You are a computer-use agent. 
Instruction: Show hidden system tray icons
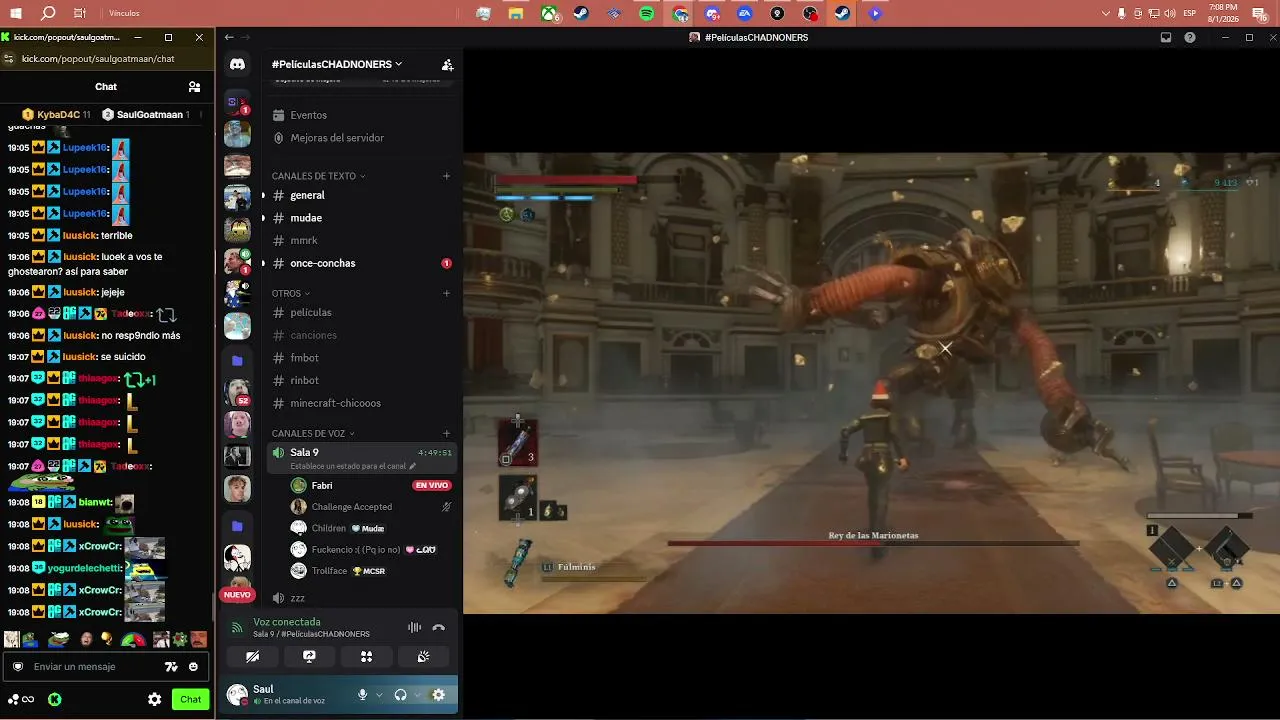tap(1105, 14)
